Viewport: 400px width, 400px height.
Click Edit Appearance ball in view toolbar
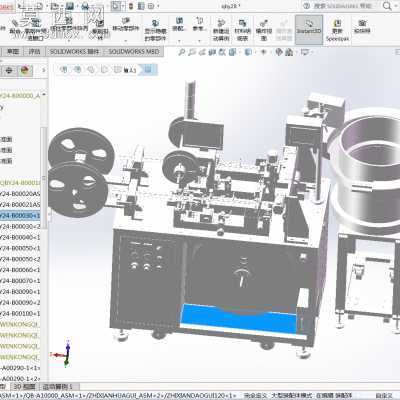[279, 52]
